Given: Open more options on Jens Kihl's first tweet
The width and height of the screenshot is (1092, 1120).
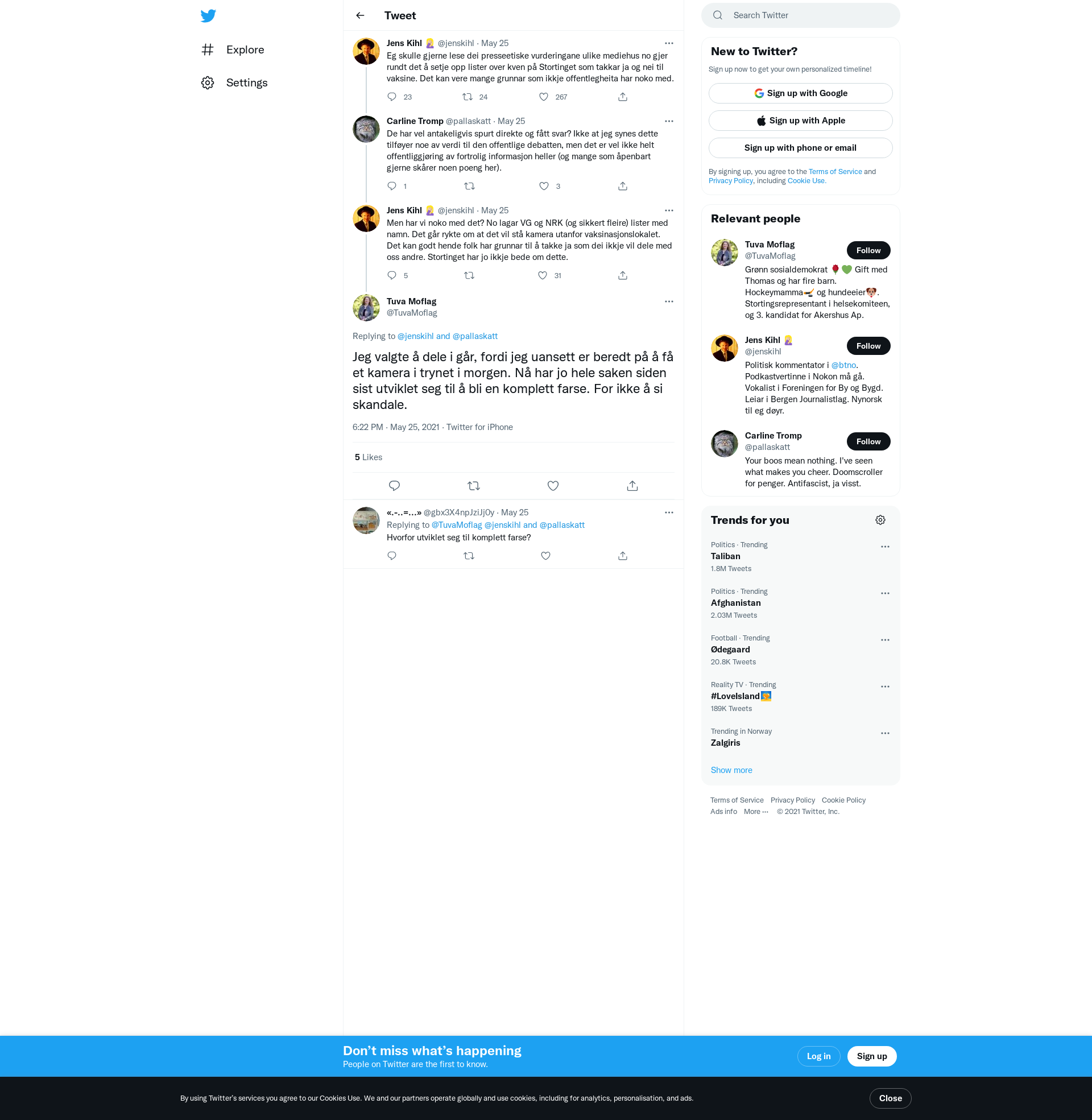Looking at the screenshot, I should click(x=669, y=43).
